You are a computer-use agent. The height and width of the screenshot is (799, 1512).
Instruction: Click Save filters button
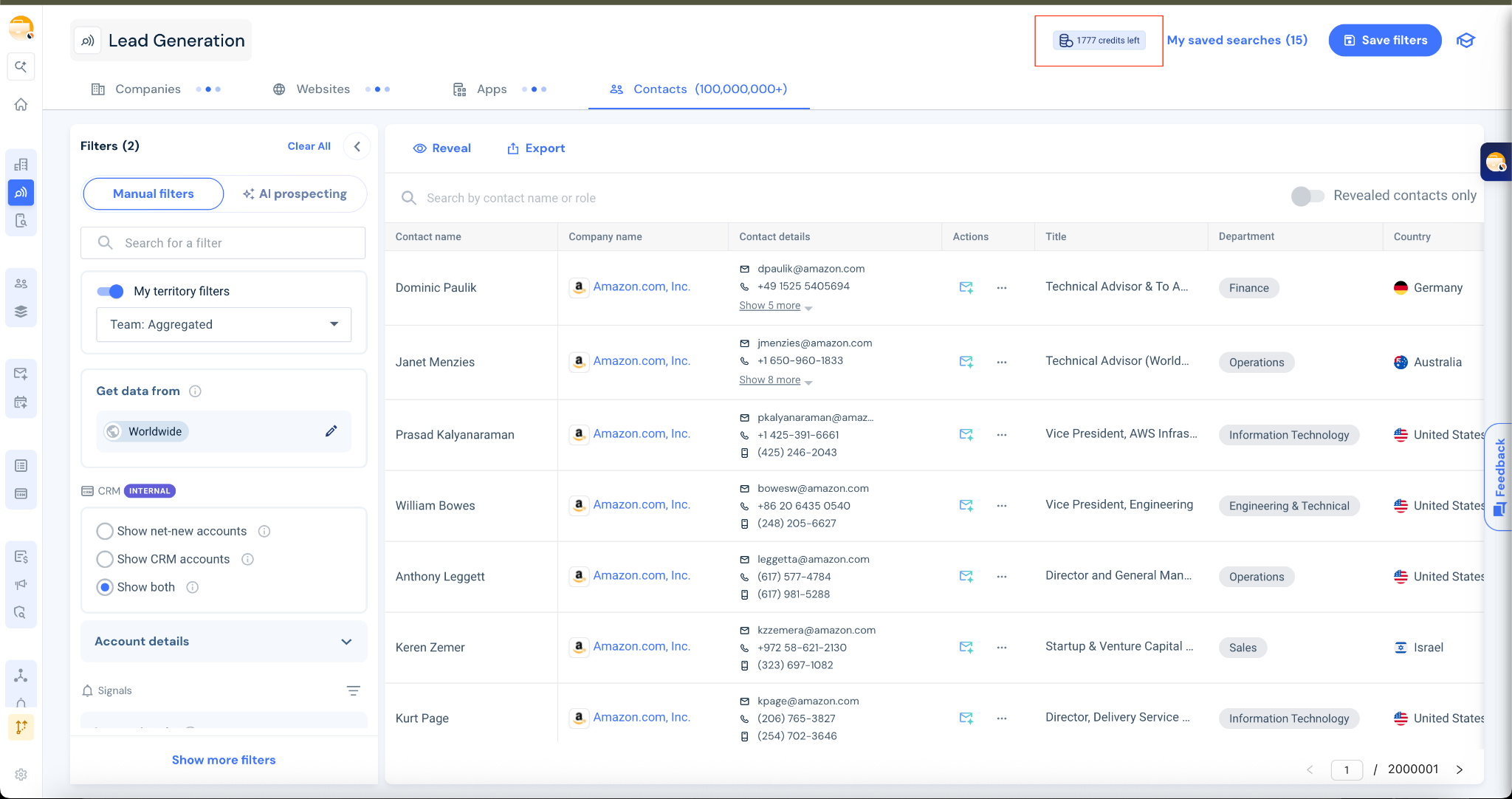(1385, 41)
